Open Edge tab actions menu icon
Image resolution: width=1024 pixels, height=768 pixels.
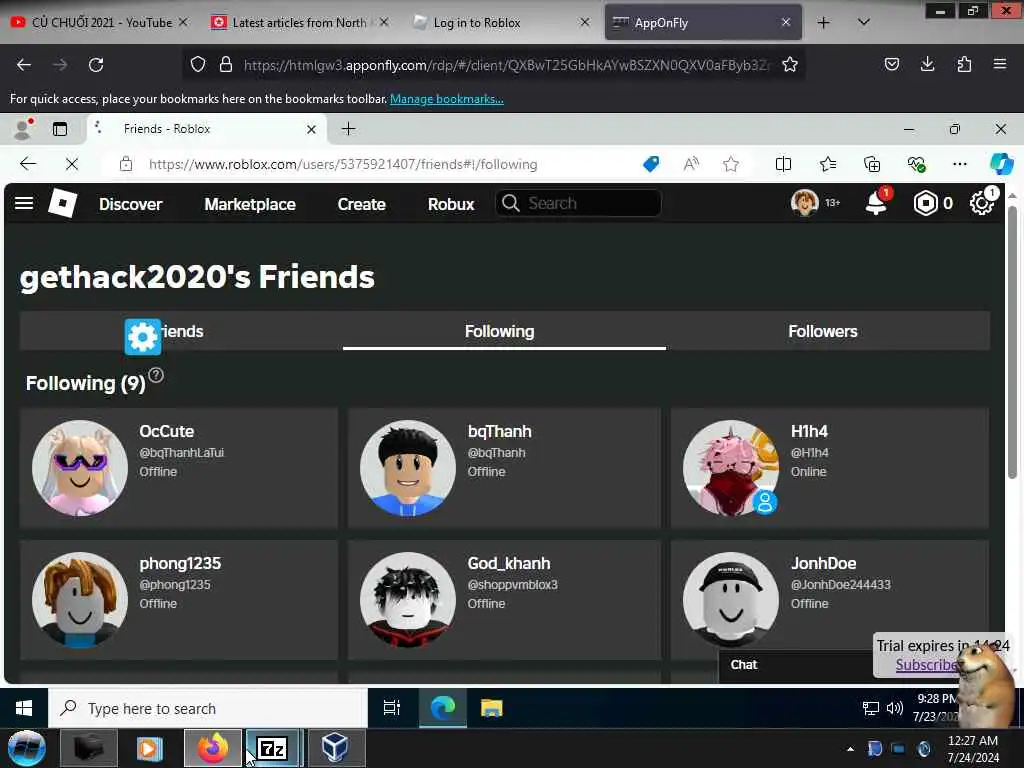click(x=60, y=129)
